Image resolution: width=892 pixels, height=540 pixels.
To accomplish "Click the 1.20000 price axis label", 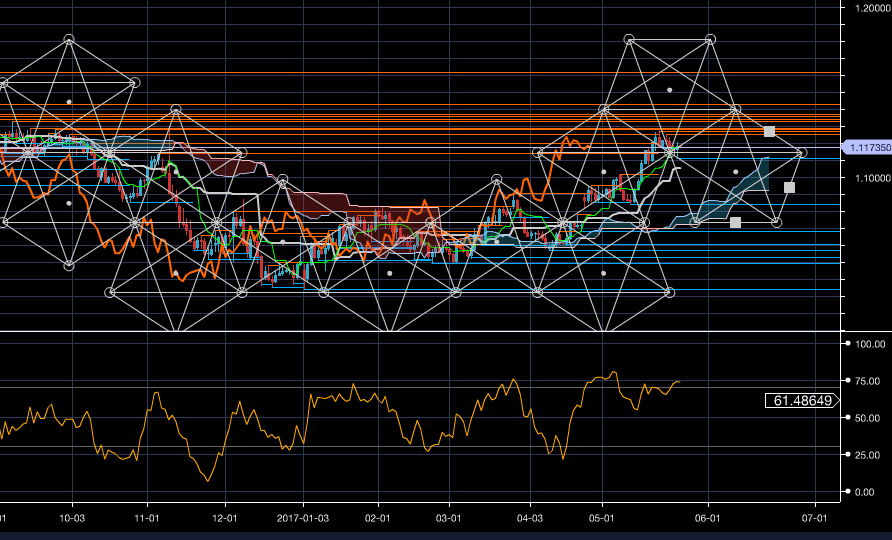I will [x=869, y=7].
